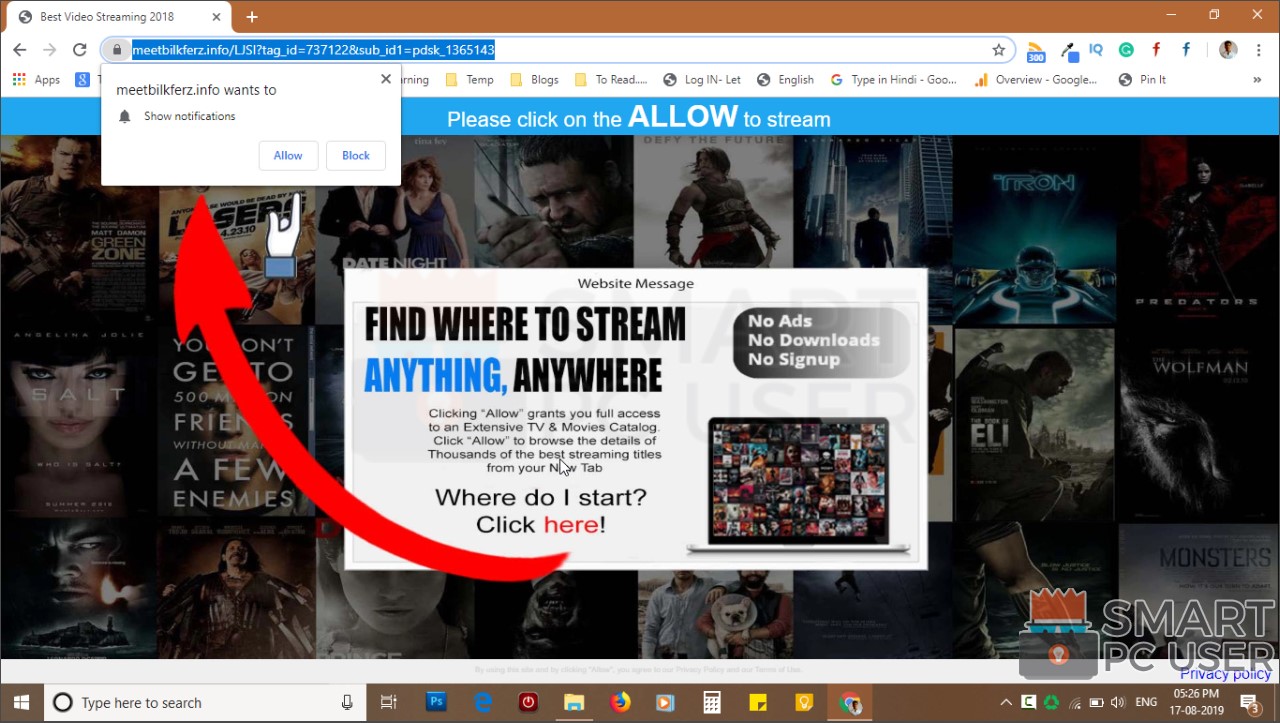Click the site security padlock icon

(x=117, y=49)
